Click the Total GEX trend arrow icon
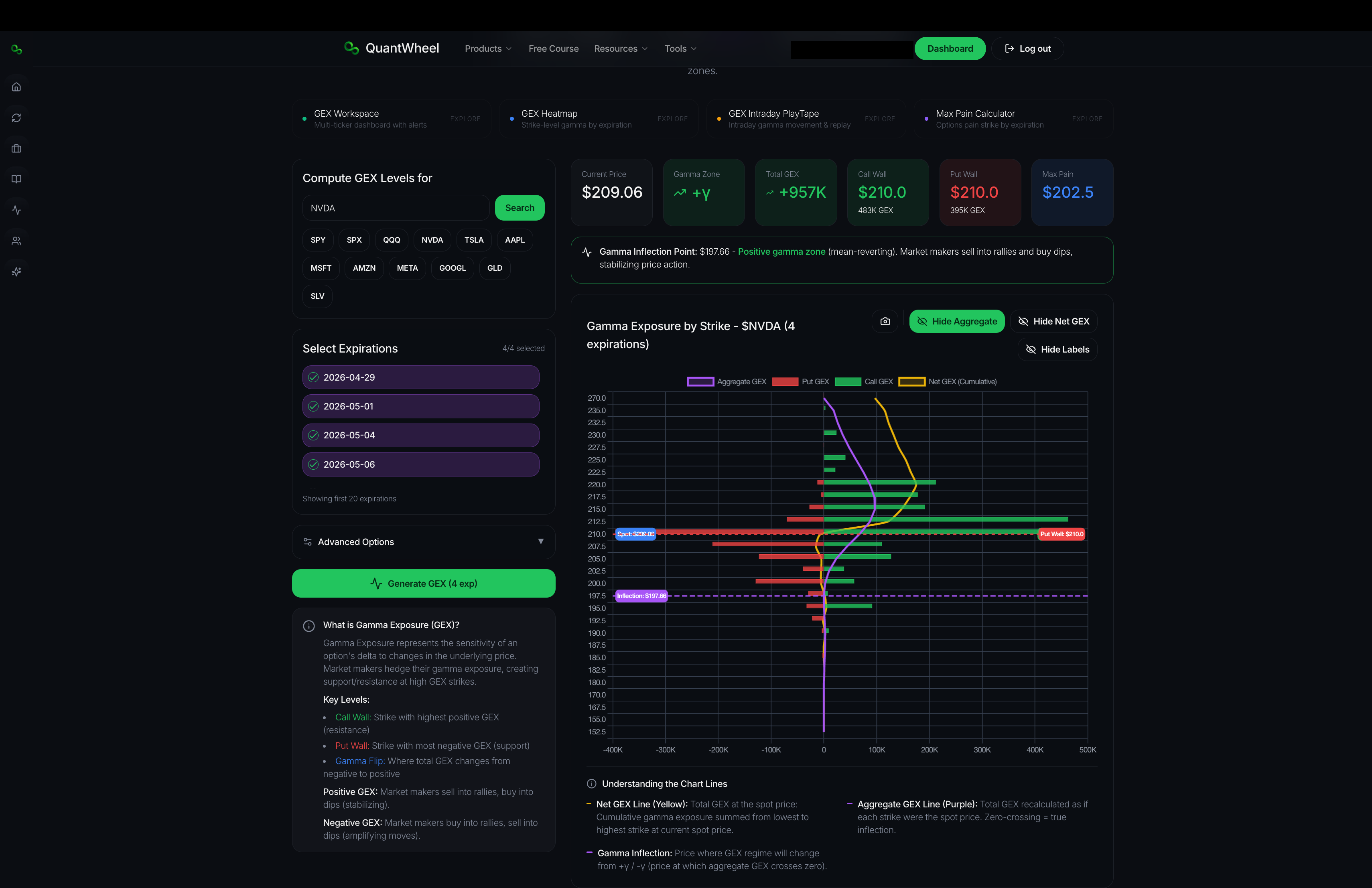Viewport: 1372px width, 888px height. tap(769, 193)
